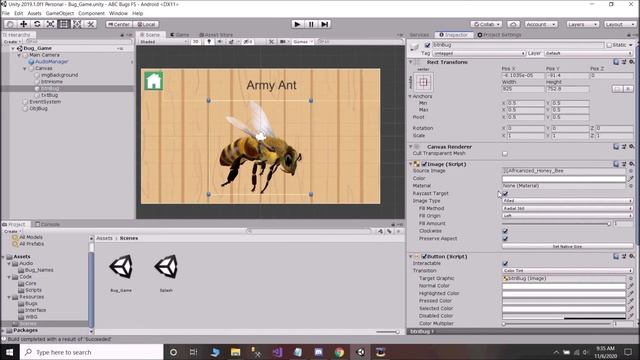Select the combined Transform tool
The image size is (640, 360).
click(77, 24)
